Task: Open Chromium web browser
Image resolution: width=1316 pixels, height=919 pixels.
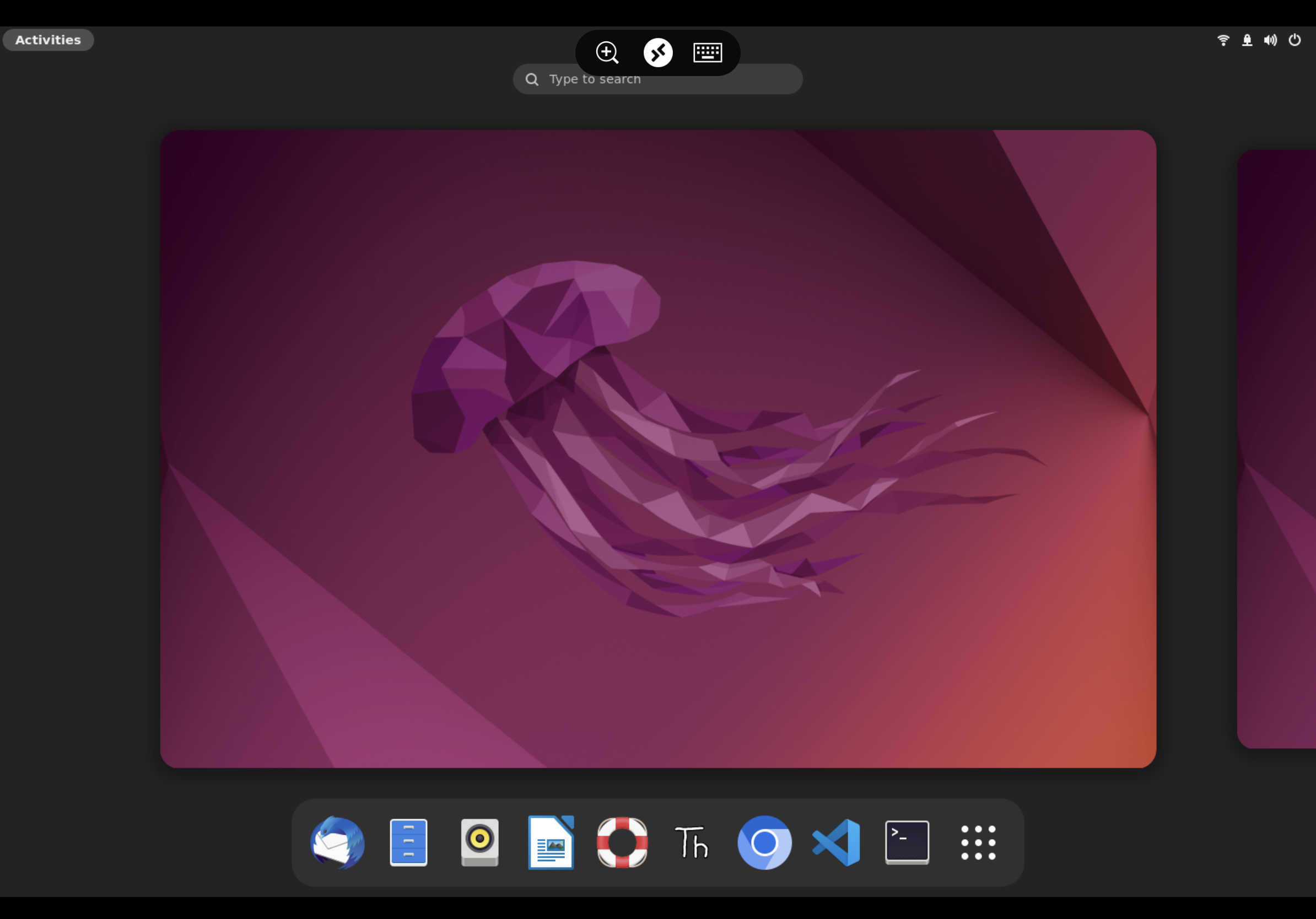Action: tap(764, 842)
